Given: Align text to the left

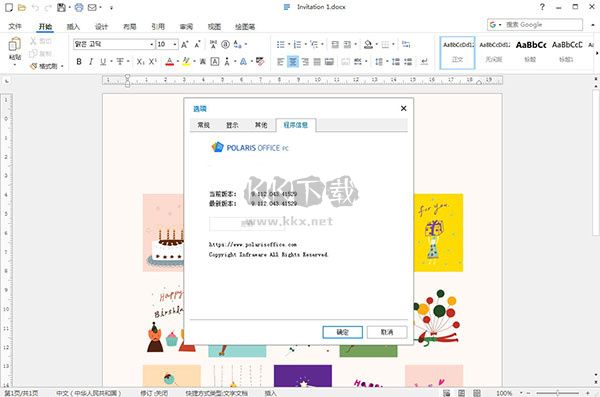Looking at the screenshot, I should 280,62.
